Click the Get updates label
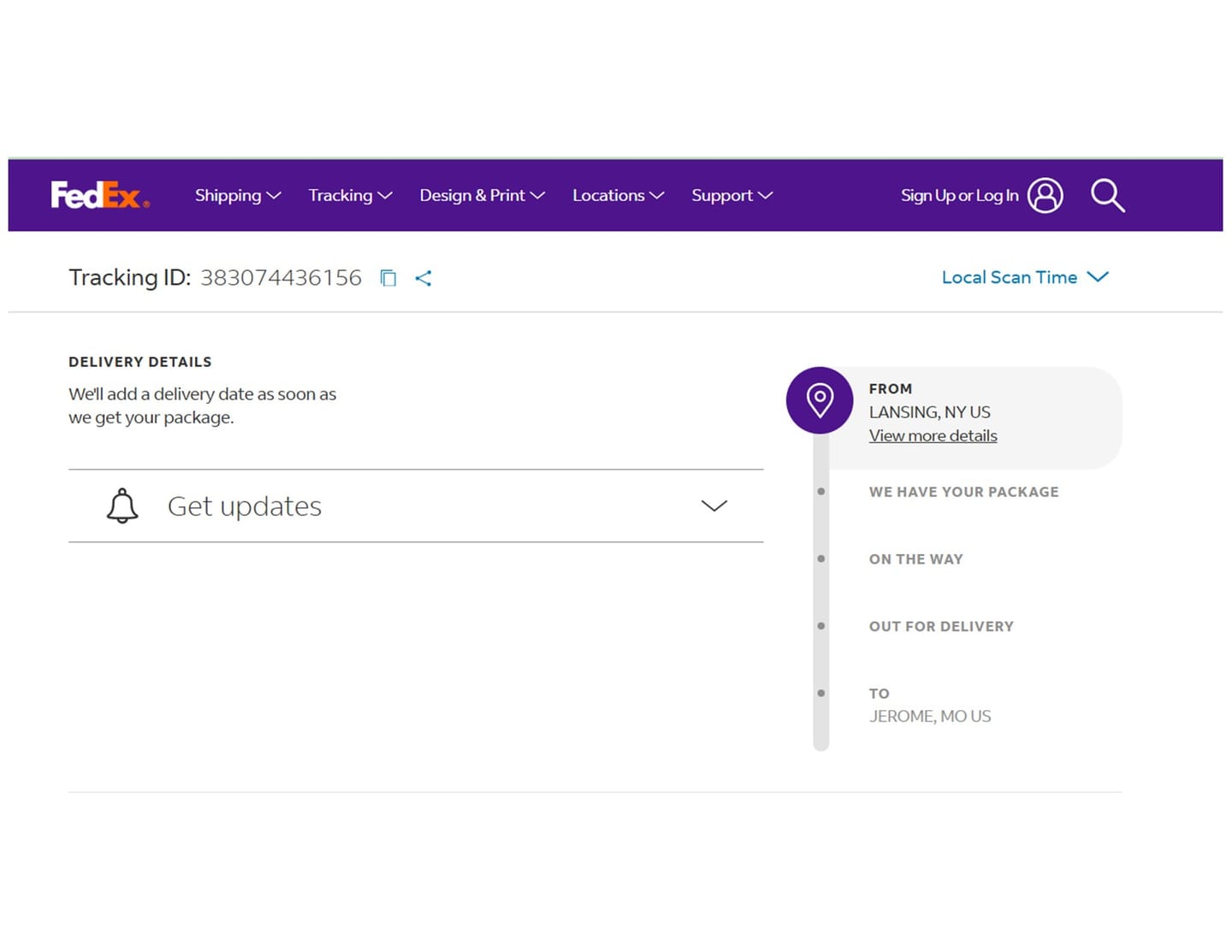Viewport: 1232px width, 952px height. (x=245, y=506)
